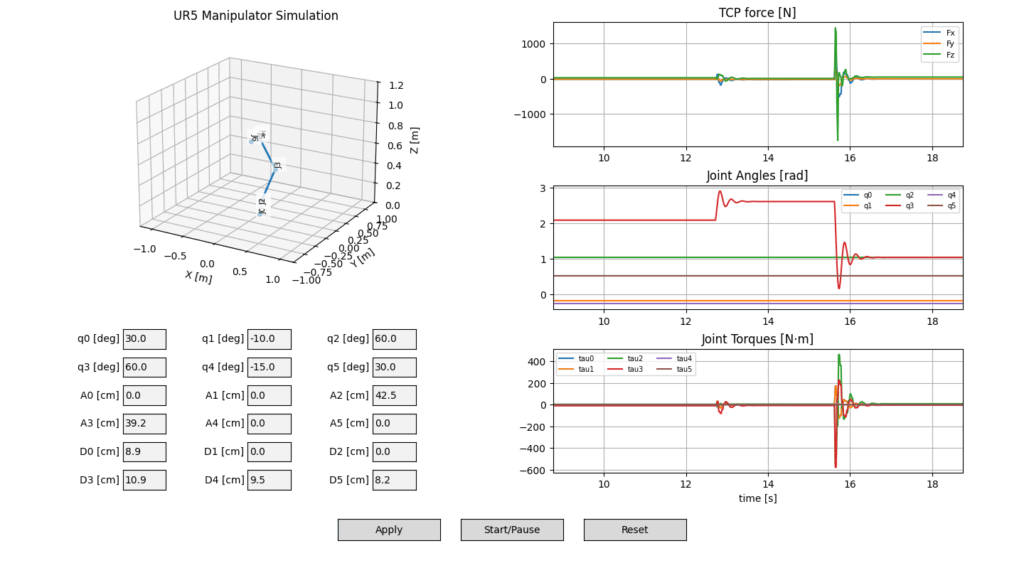Focus the q2 [deg] input box

point(393,339)
